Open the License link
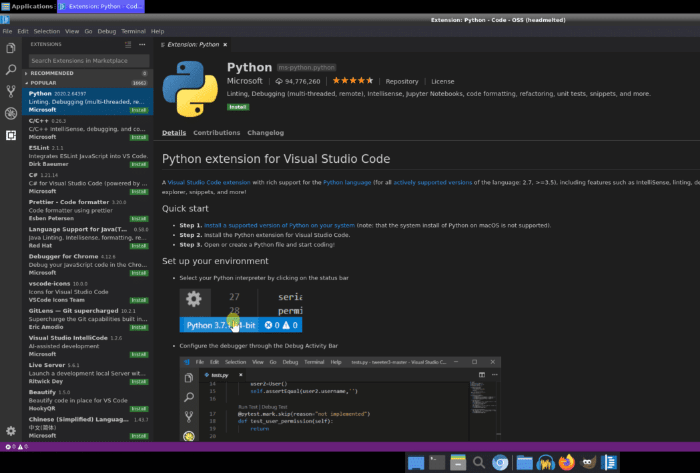The width and height of the screenshot is (700, 473). pyautogui.click(x=442, y=81)
